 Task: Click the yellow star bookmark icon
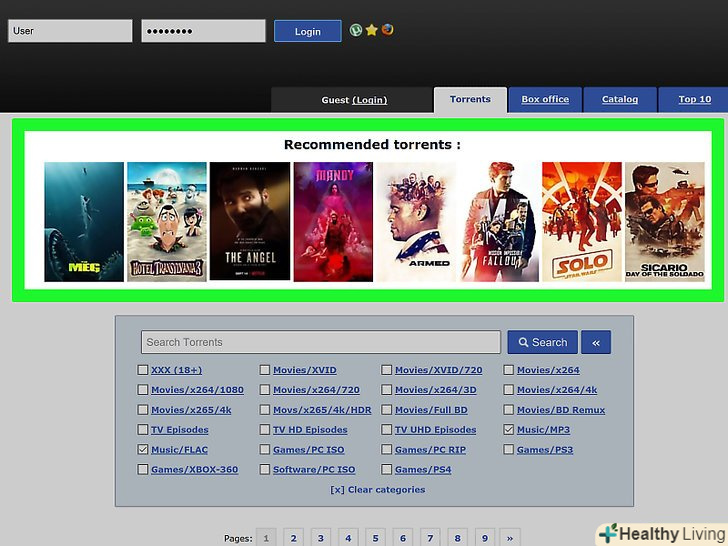(x=371, y=30)
